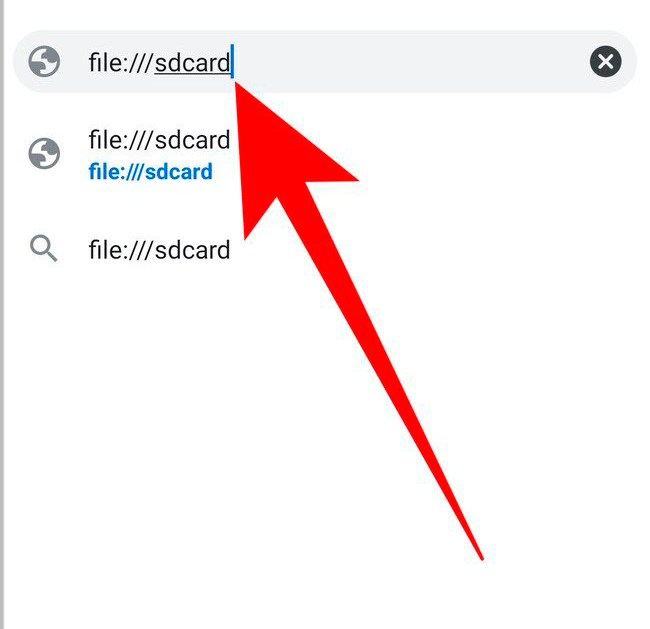The height and width of the screenshot is (629, 650).
Task: Click the 'file' word in the globe suggestion title
Action: [x=101, y=140]
